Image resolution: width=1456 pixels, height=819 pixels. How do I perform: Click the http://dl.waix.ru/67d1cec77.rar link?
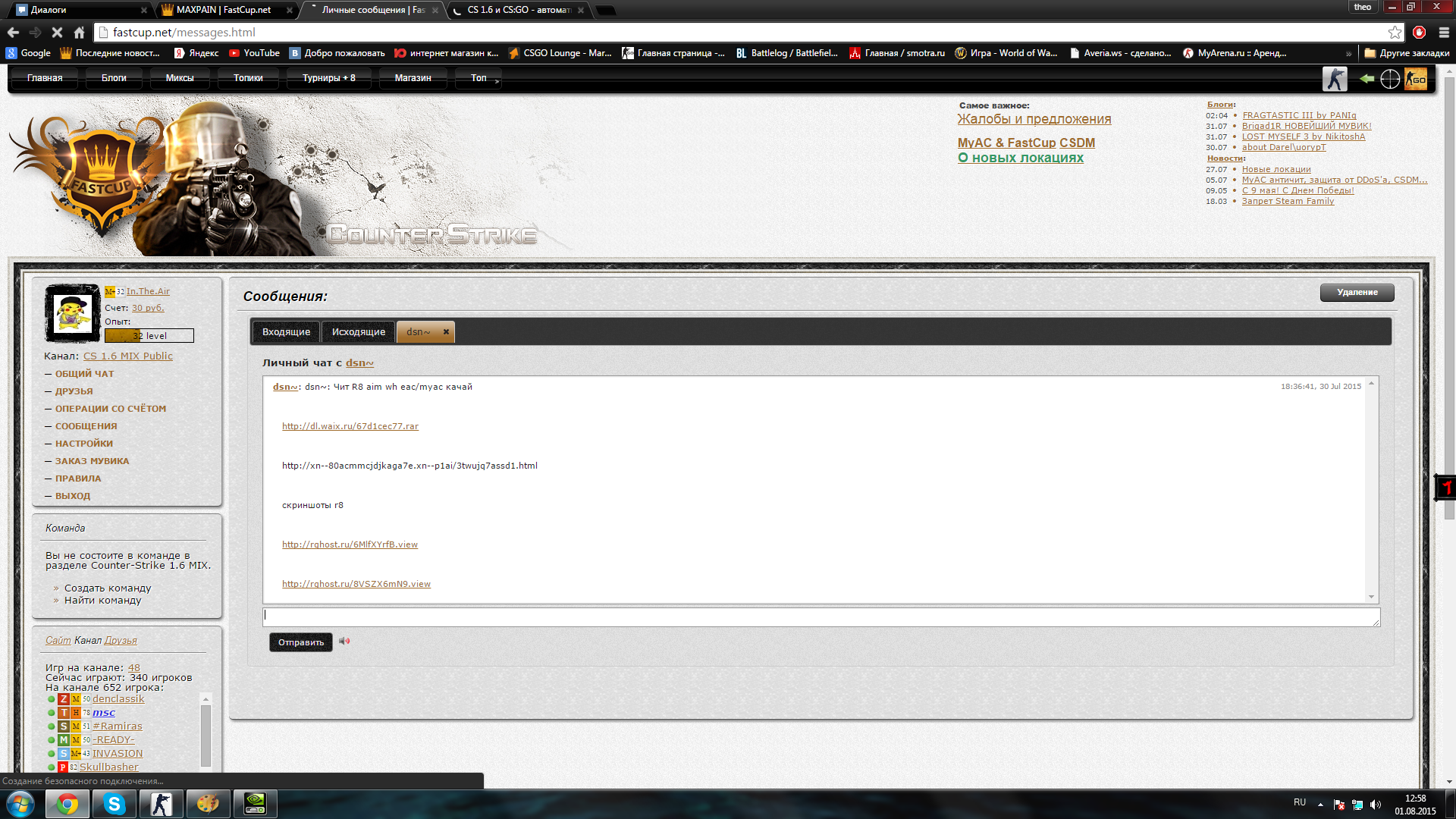349,426
